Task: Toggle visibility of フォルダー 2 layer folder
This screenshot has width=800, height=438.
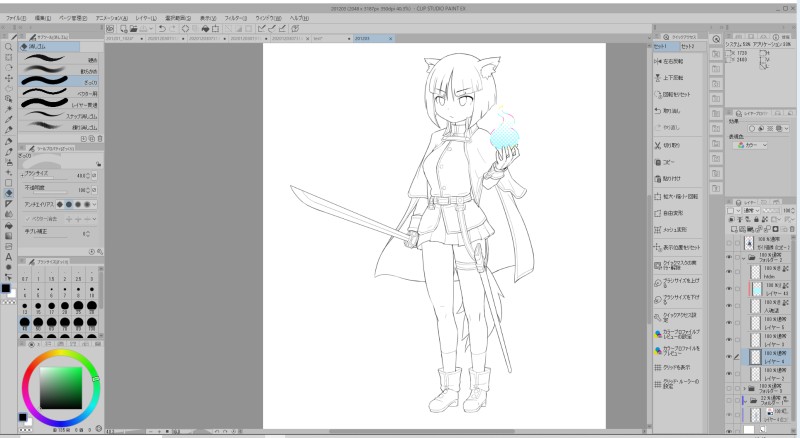Action: (x=729, y=257)
